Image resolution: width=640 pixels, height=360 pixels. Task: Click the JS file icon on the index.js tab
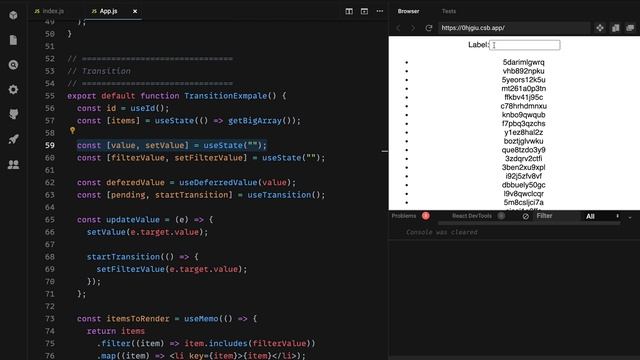pos(37,11)
